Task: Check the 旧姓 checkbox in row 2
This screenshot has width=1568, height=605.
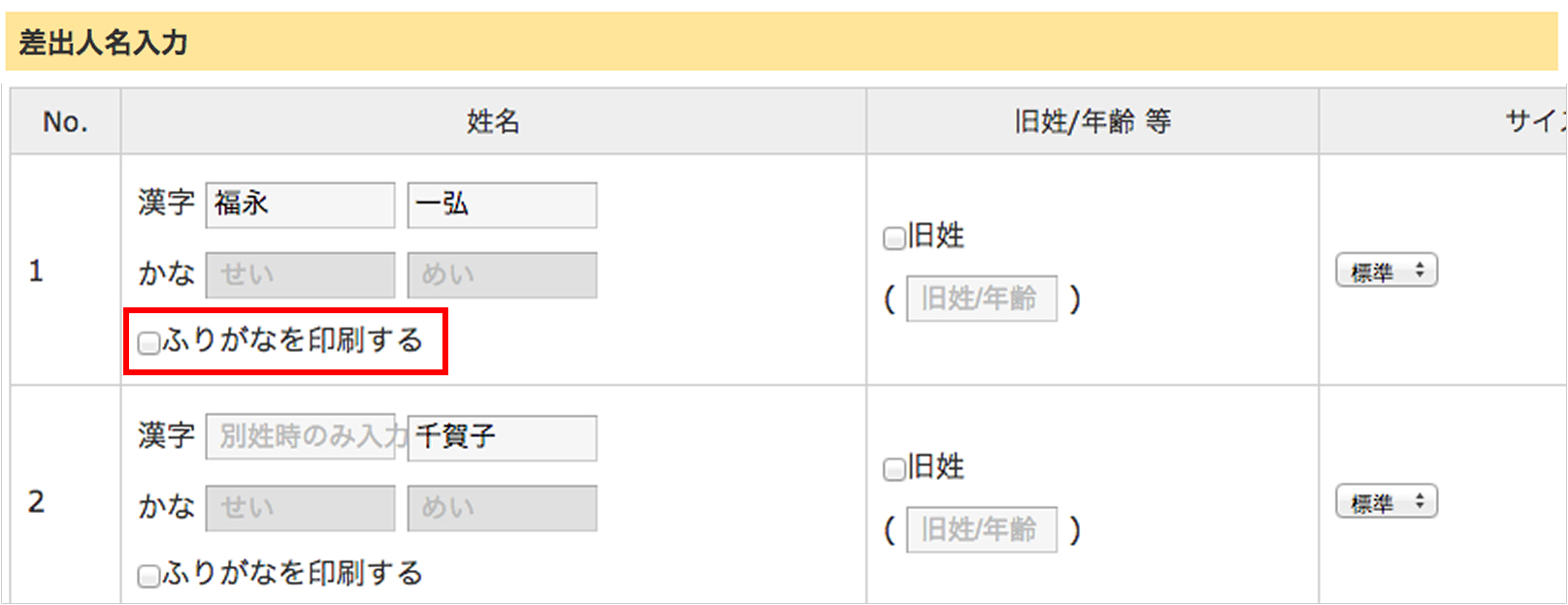Action: click(894, 470)
